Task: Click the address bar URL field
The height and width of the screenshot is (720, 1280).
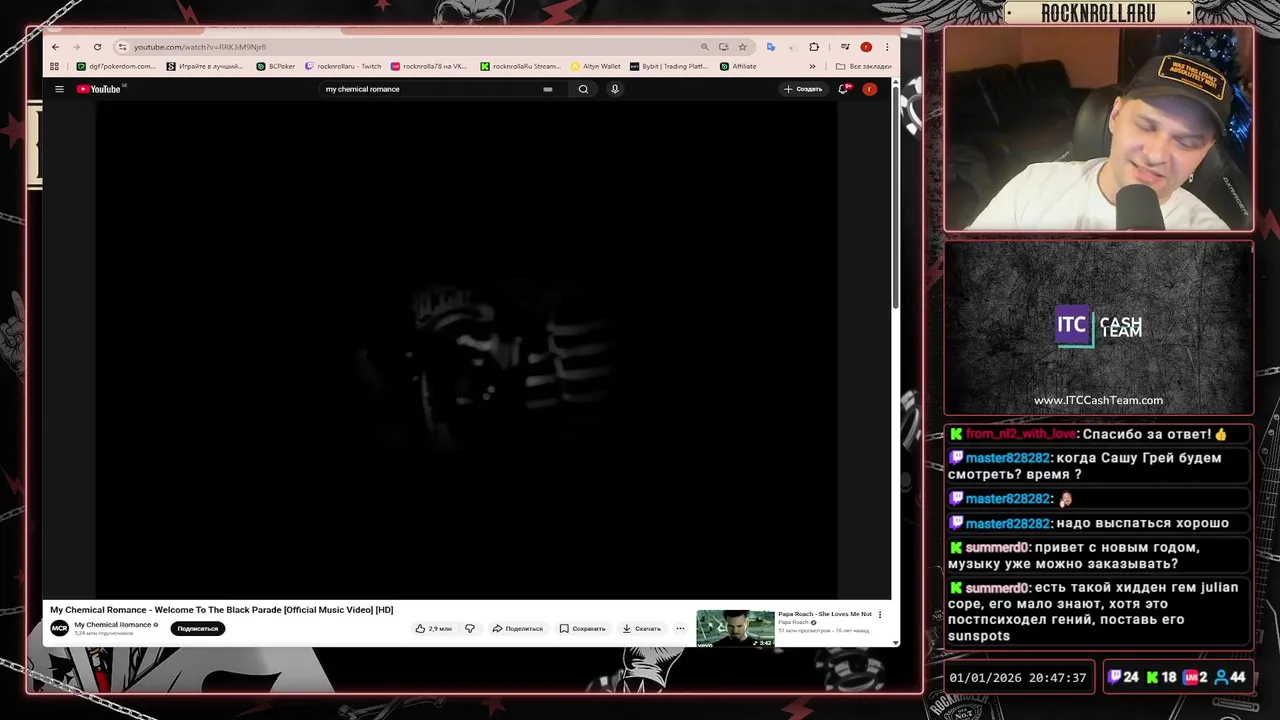Action: point(400,47)
